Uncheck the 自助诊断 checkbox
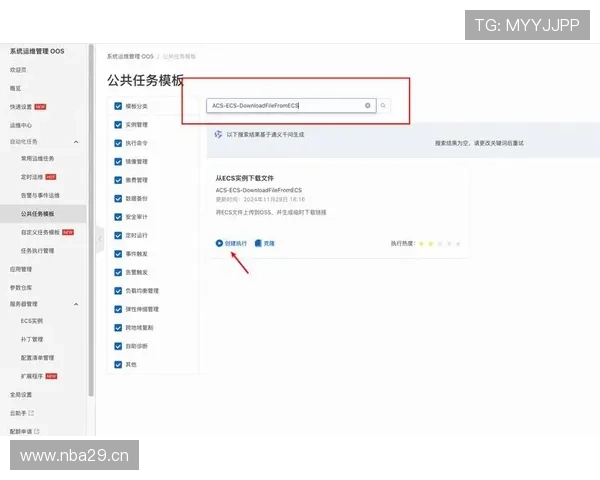The width and height of the screenshot is (600, 480). (x=118, y=346)
